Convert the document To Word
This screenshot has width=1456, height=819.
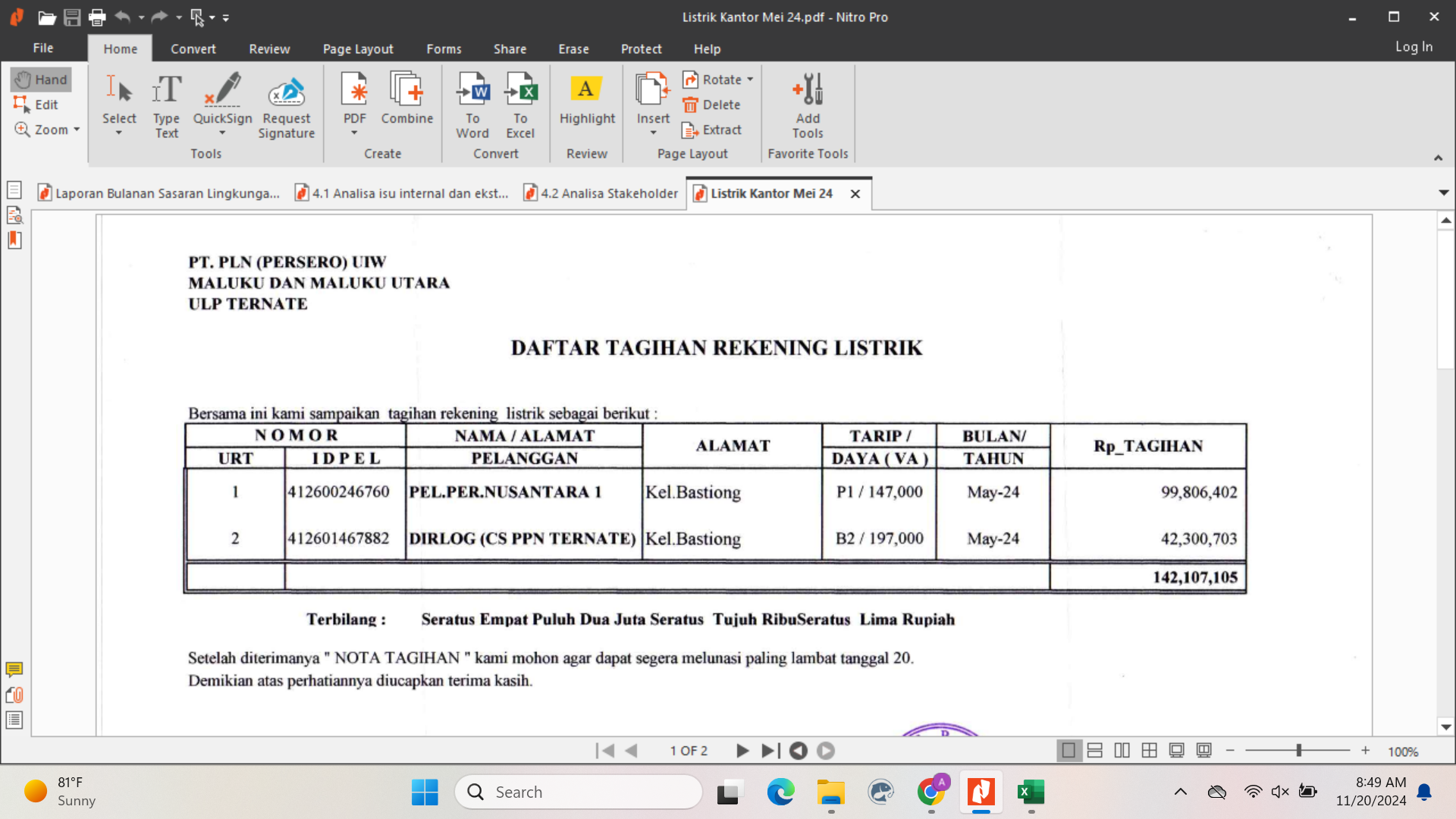tap(472, 106)
